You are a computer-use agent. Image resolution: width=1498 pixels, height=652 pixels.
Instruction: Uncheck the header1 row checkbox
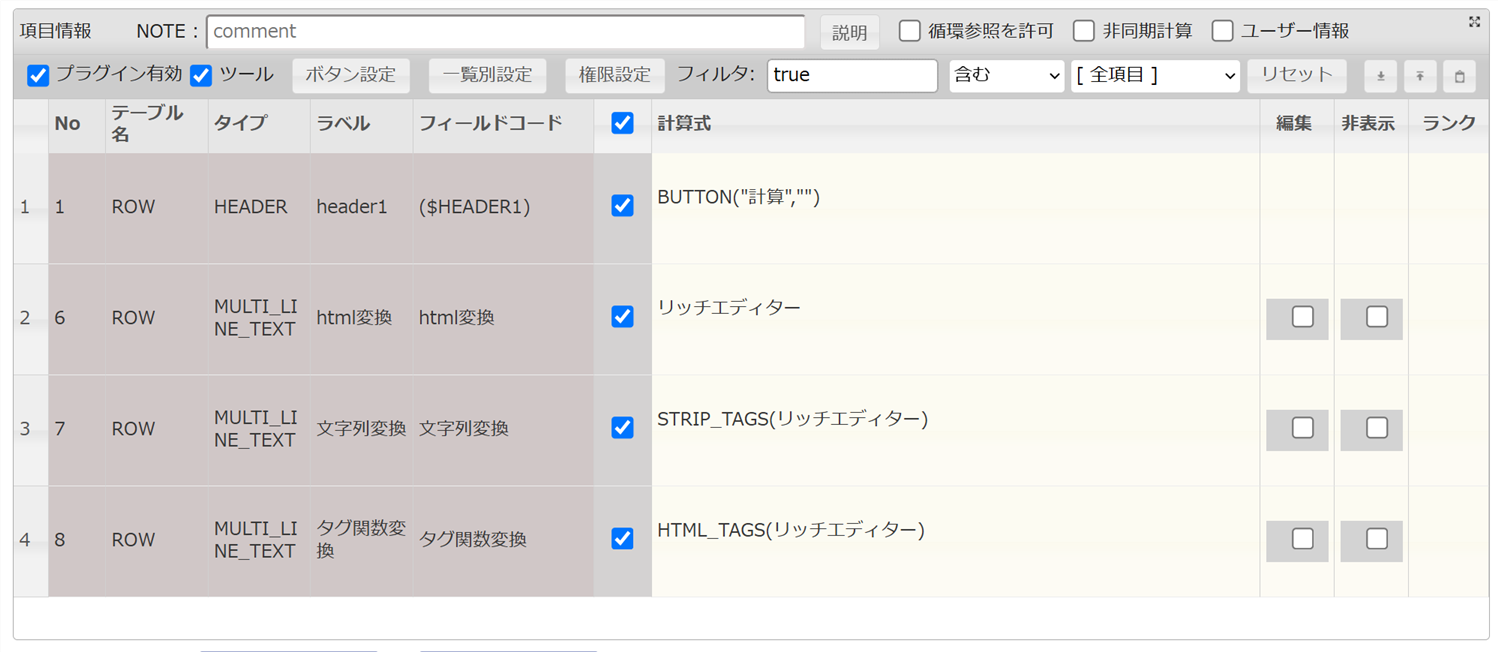tap(622, 206)
